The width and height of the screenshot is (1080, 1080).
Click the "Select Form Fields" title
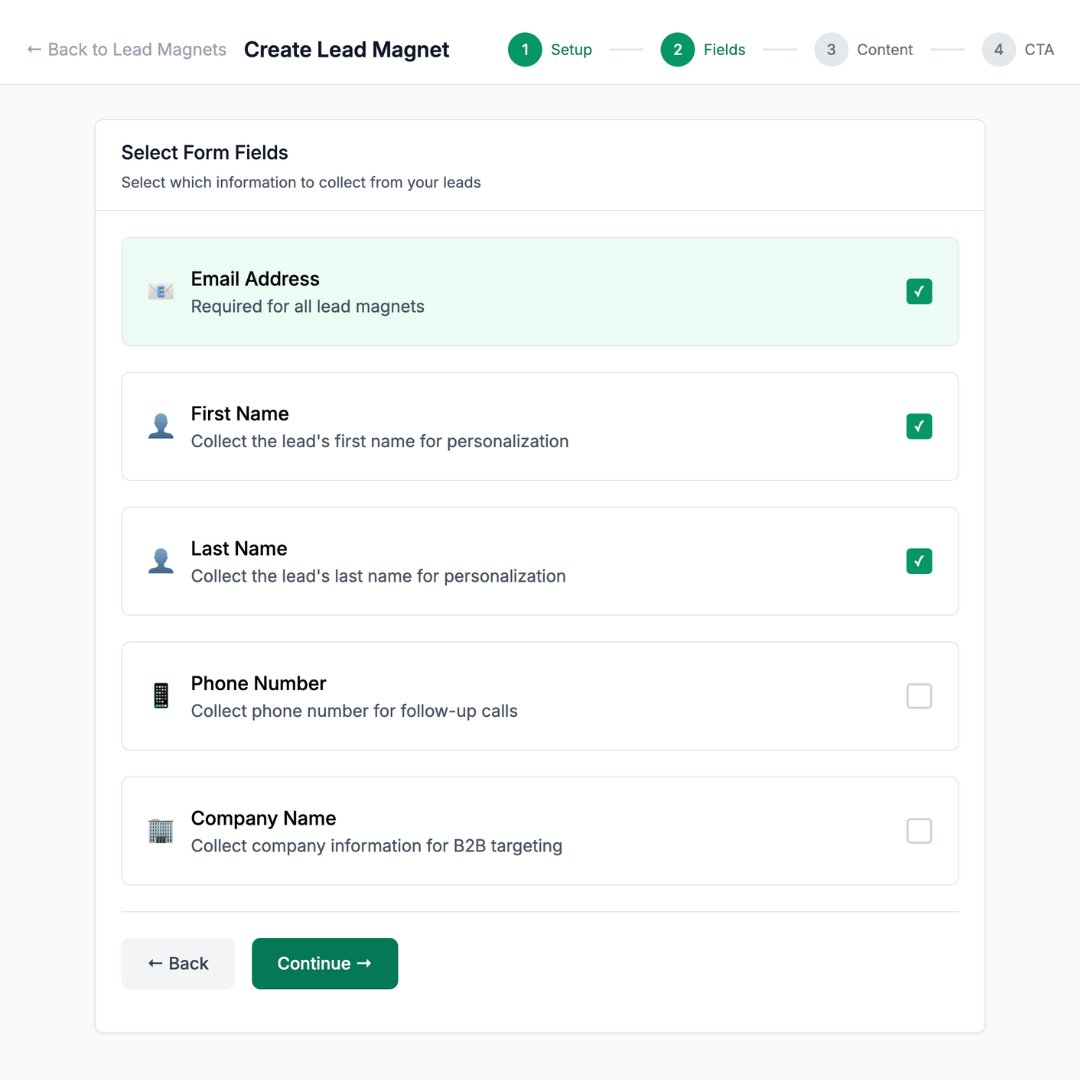pos(205,152)
